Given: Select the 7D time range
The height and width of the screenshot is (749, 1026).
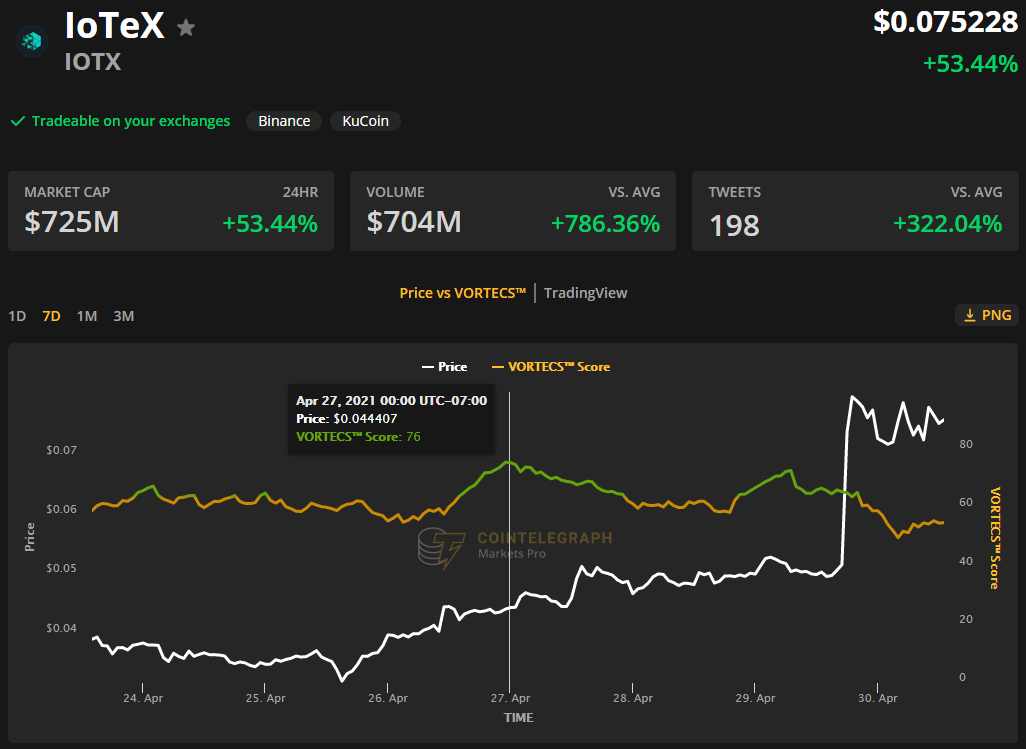Looking at the screenshot, I should [x=51, y=316].
